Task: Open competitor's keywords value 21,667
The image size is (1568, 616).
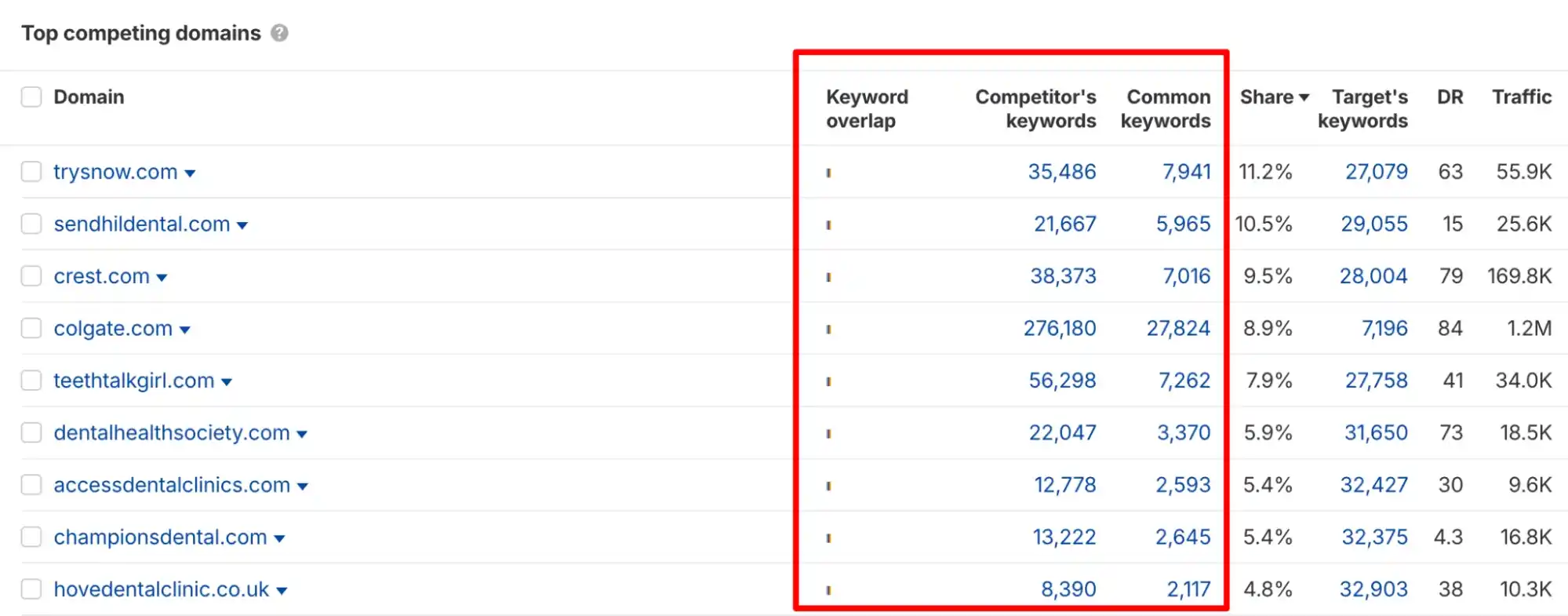Action: 1064,224
